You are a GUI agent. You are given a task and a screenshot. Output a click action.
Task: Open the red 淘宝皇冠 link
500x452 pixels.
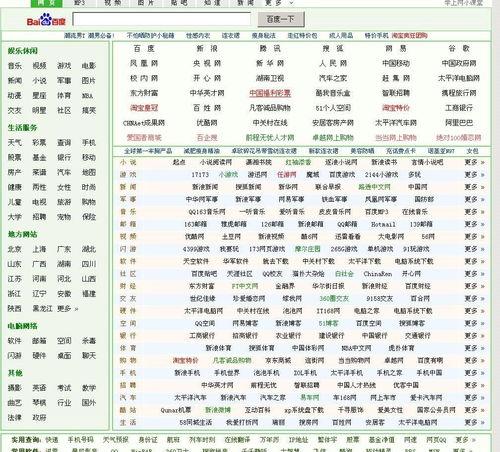coord(144,108)
